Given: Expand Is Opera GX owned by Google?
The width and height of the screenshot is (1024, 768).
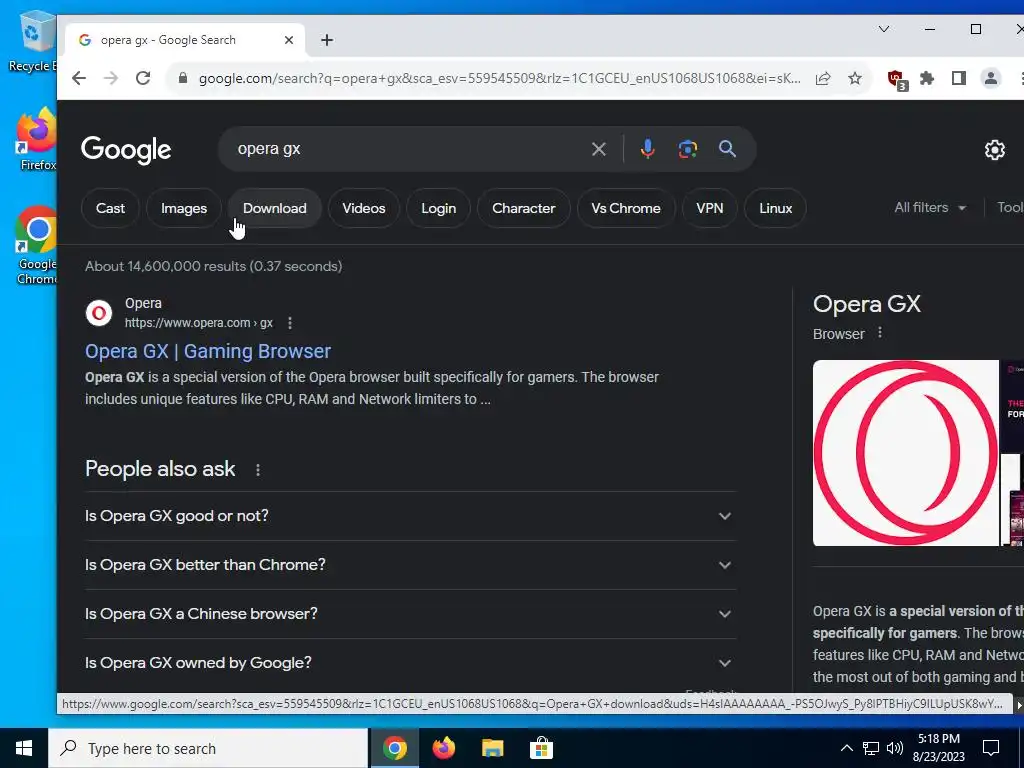Looking at the screenshot, I should click(410, 663).
